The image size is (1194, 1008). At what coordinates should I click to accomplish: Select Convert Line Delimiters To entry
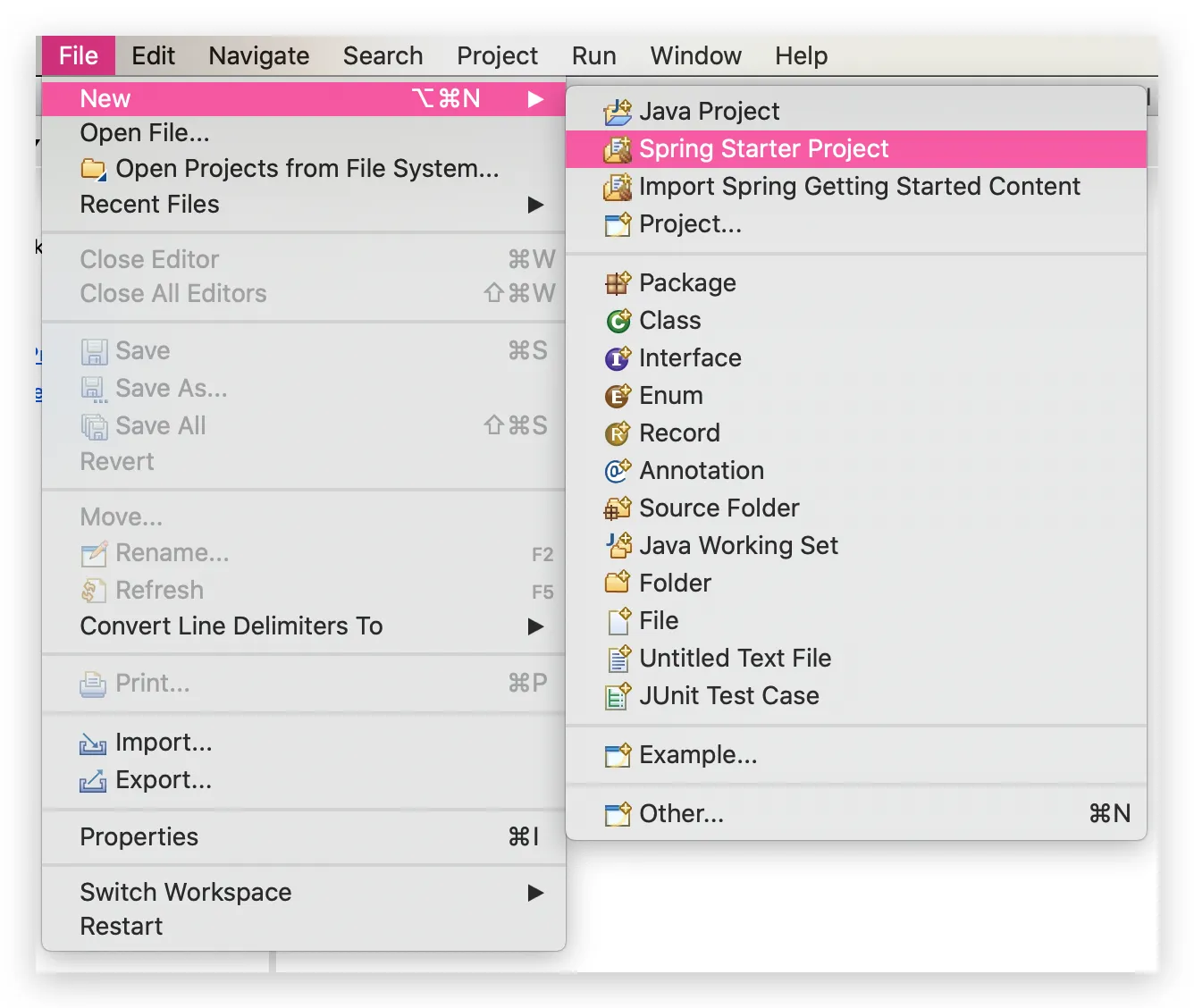pos(304,626)
